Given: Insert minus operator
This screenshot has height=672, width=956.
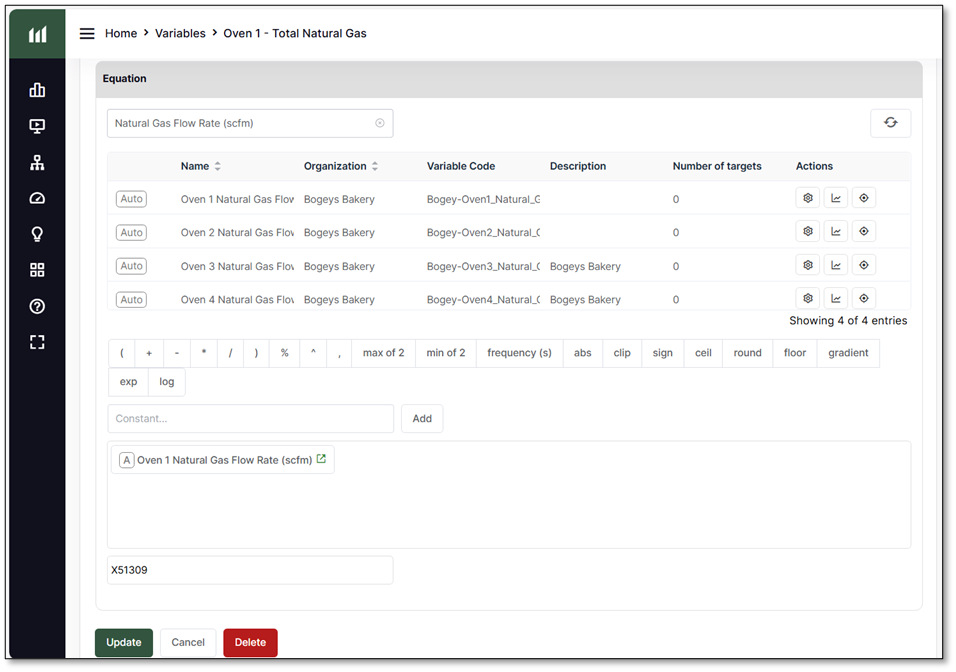Looking at the screenshot, I should pos(177,353).
